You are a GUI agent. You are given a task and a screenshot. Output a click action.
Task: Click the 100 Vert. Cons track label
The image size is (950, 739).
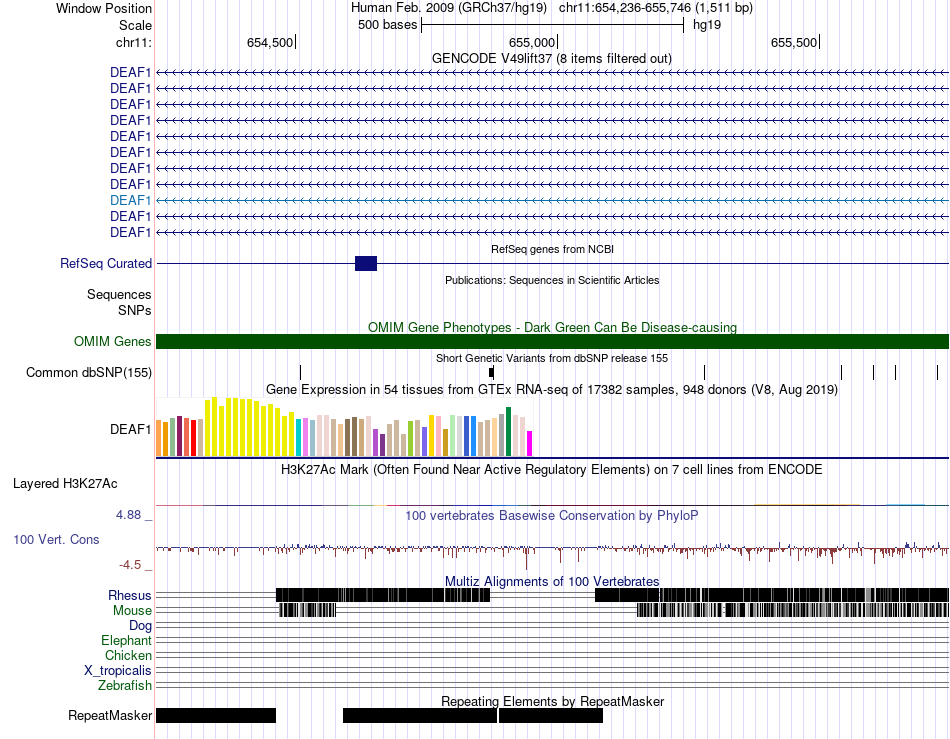(x=56, y=539)
